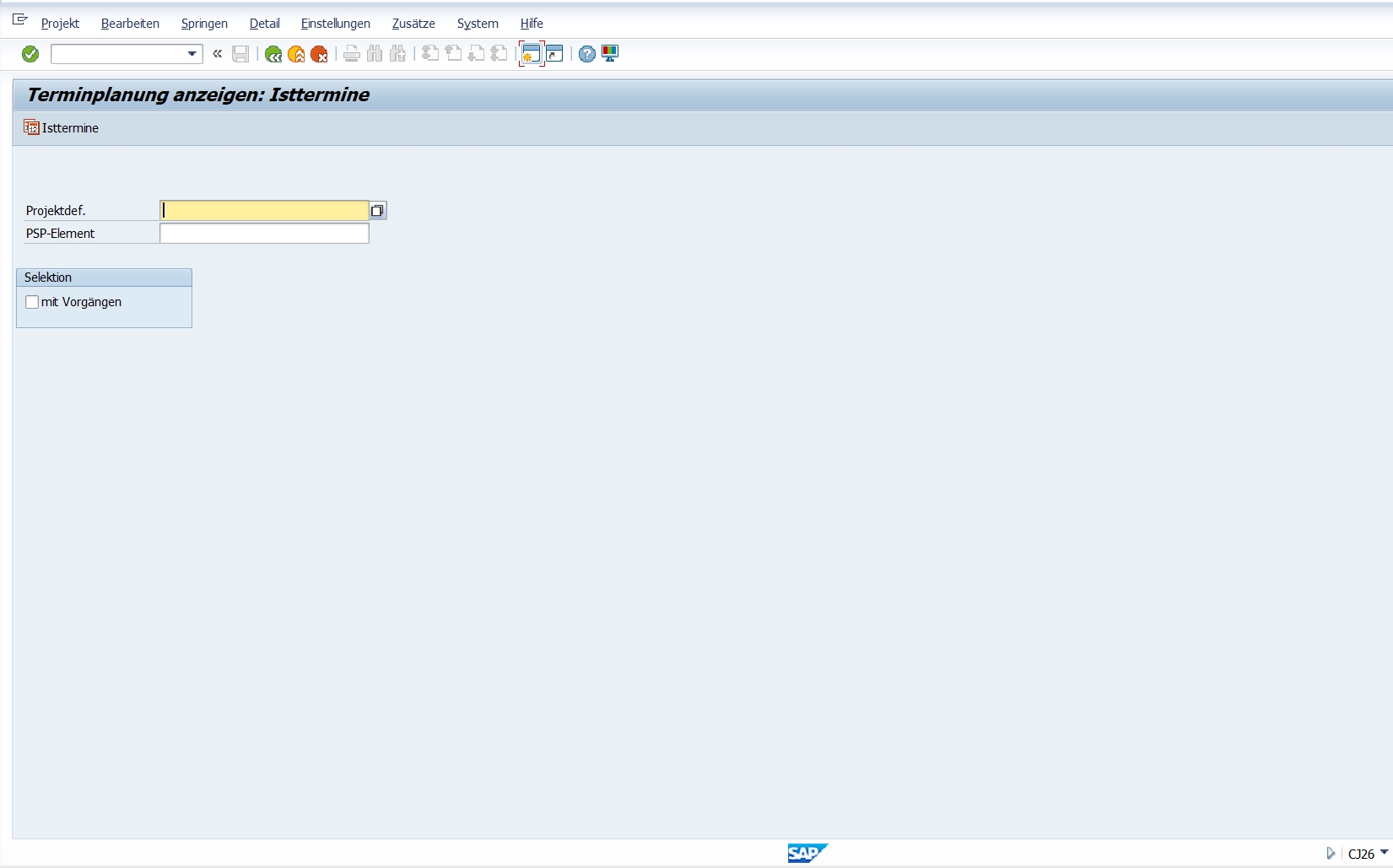Click the status bar triangle left of CJ26
The width and height of the screenshot is (1393, 868).
[1331, 854]
